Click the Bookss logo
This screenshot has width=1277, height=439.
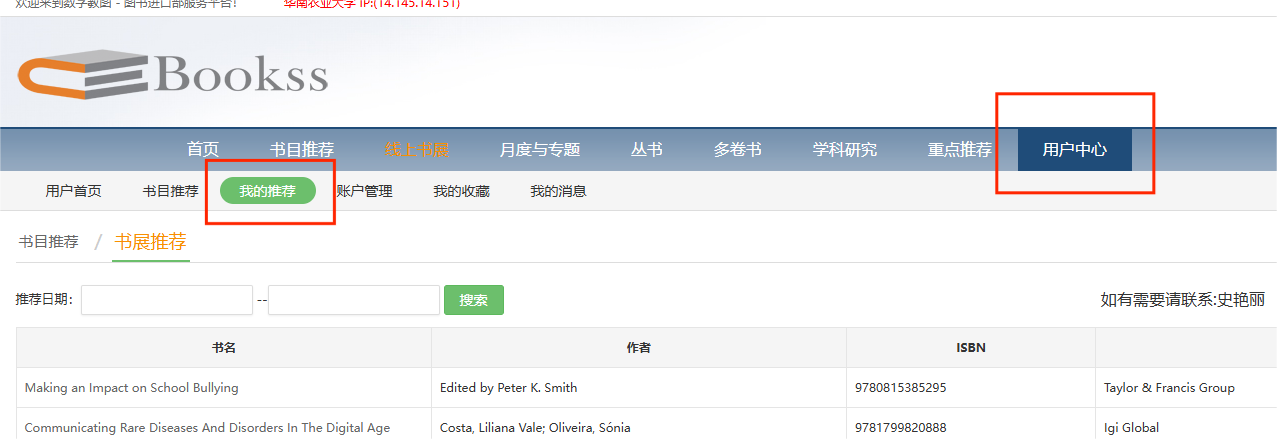[172, 76]
